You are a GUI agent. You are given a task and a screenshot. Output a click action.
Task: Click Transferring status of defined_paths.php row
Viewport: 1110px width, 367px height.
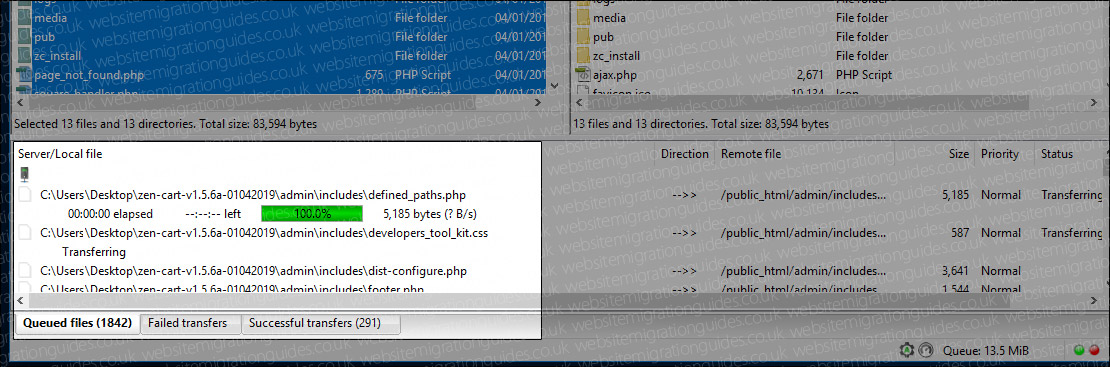point(1072,194)
